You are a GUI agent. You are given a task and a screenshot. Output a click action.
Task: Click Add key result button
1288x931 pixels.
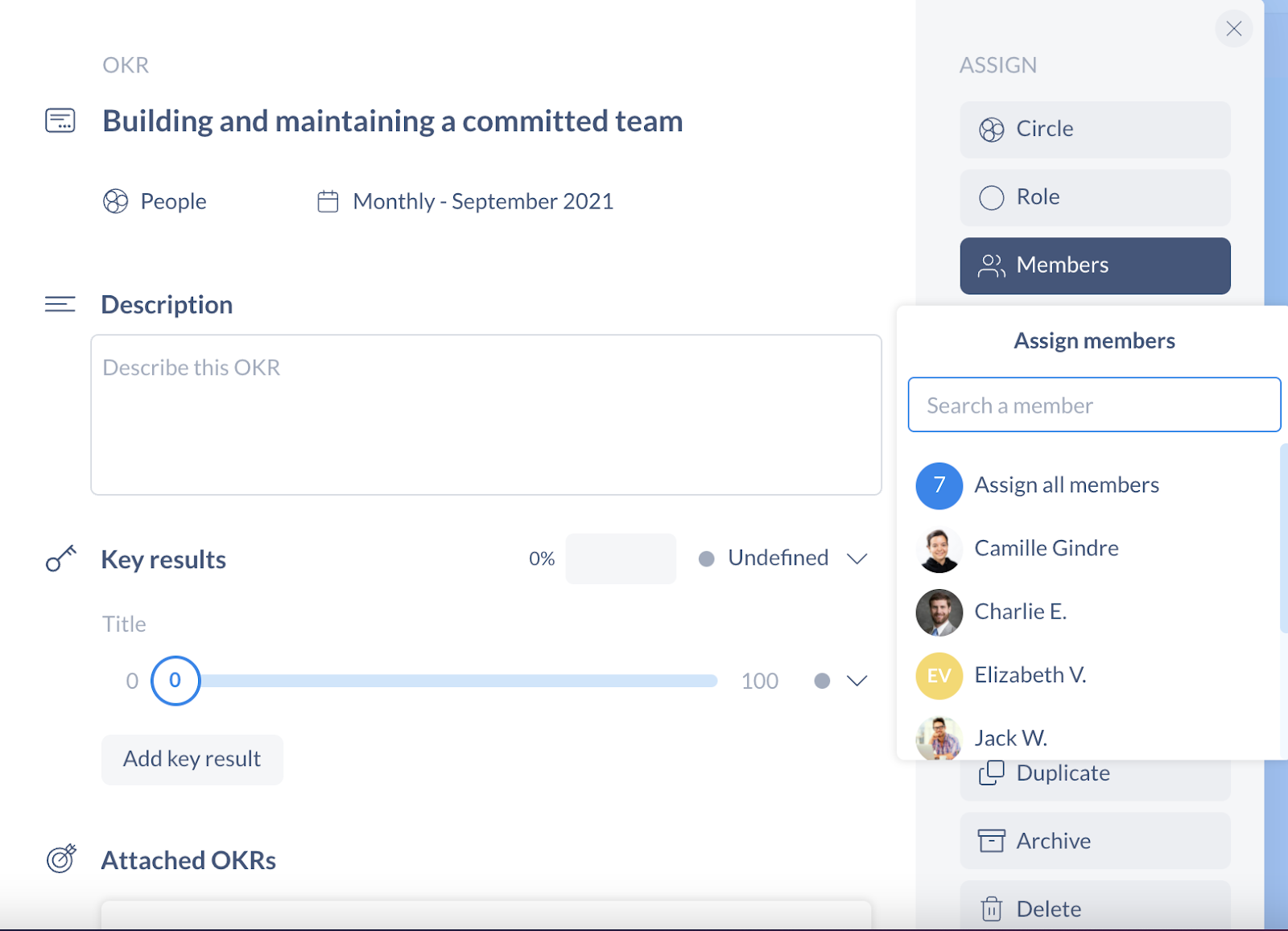[192, 760]
